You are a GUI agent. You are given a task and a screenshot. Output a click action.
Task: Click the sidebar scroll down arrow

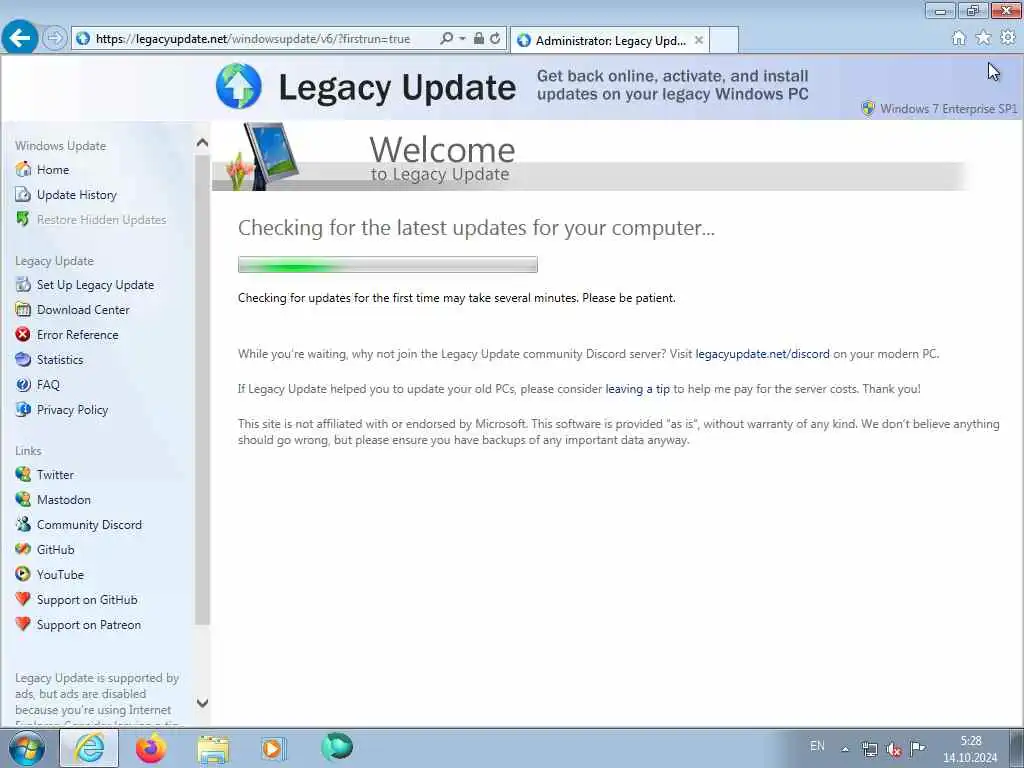point(202,703)
